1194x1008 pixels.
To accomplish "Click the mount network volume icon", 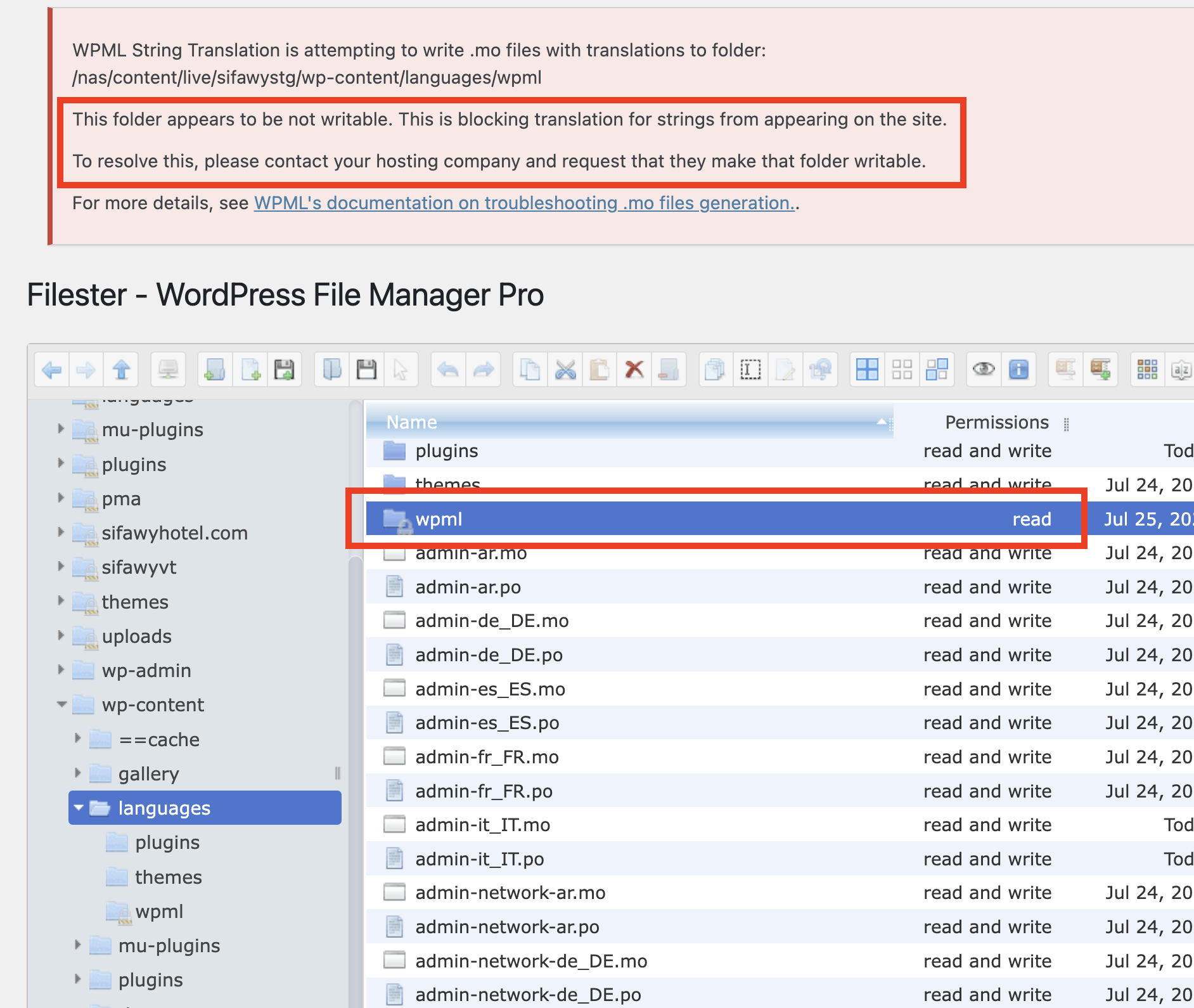I will (x=168, y=369).
